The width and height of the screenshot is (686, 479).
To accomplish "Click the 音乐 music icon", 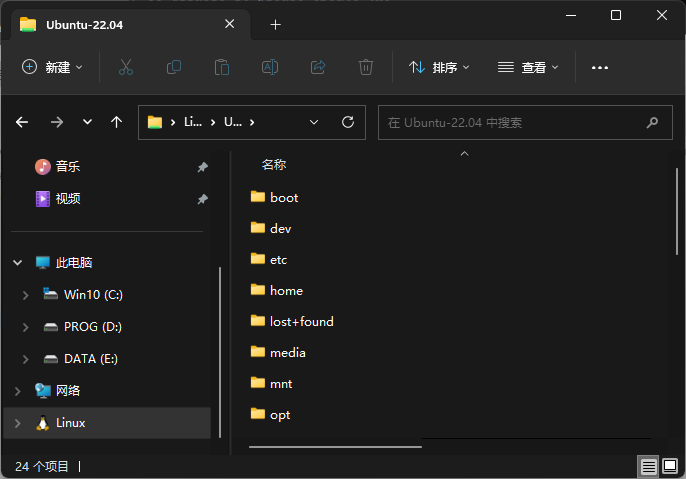I will coord(43,167).
